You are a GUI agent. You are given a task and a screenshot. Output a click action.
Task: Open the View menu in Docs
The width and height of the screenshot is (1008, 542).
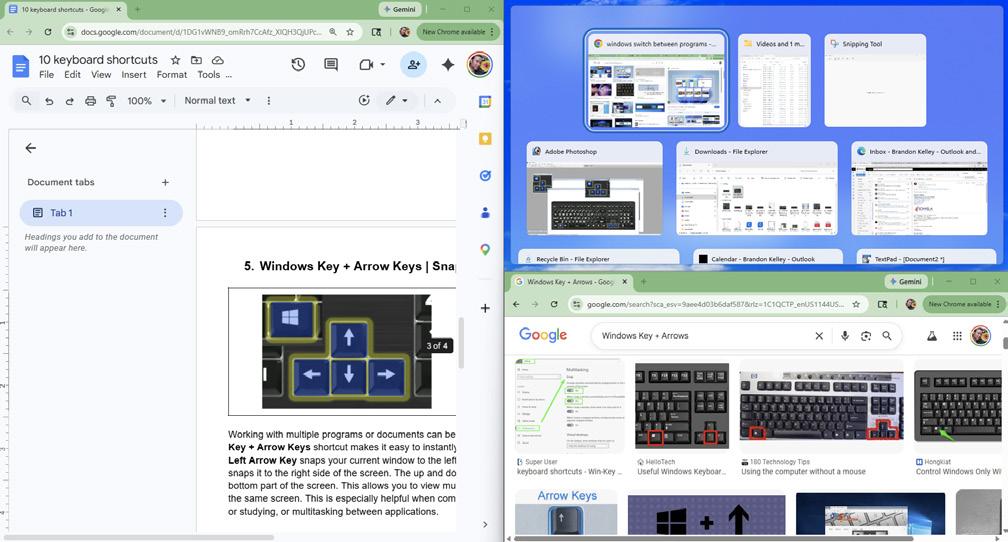tap(101, 75)
